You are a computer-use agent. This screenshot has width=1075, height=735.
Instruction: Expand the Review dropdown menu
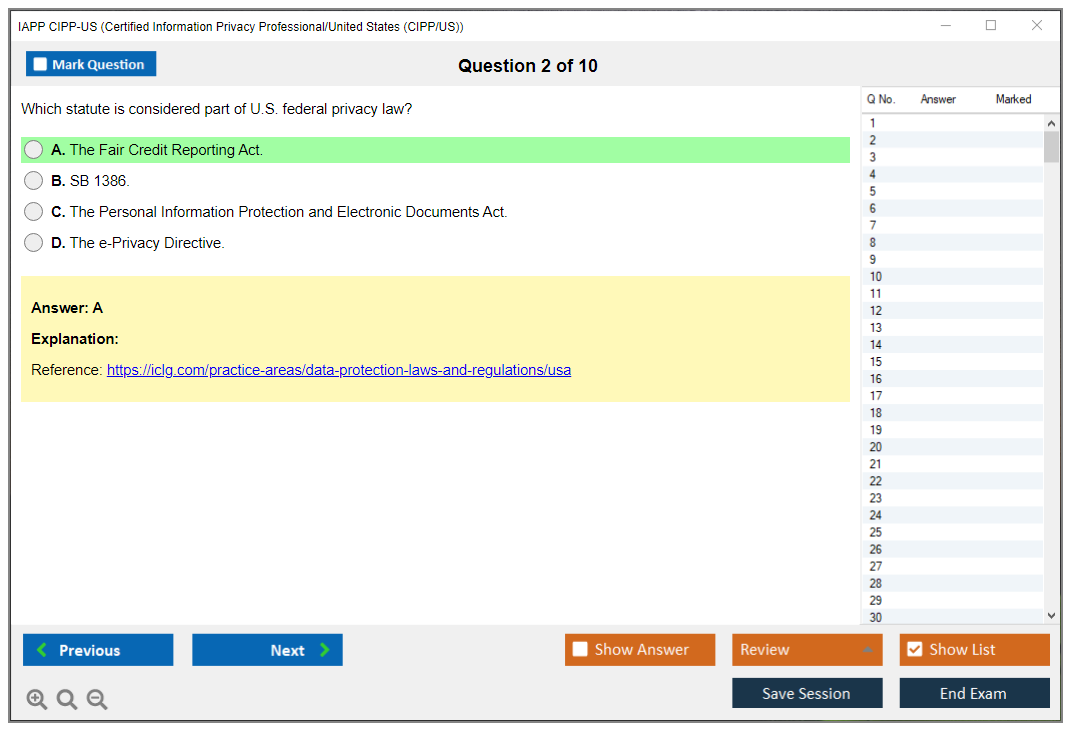(806, 650)
